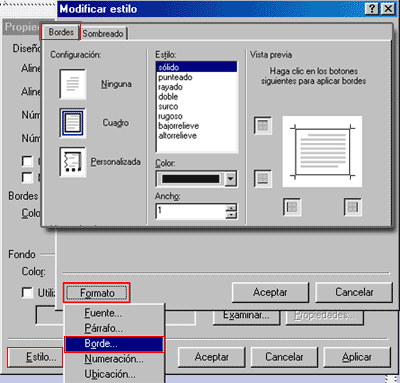The image size is (400, 383).
Task: Click the Ancho width input field
Action: click(x=191, y=211)
